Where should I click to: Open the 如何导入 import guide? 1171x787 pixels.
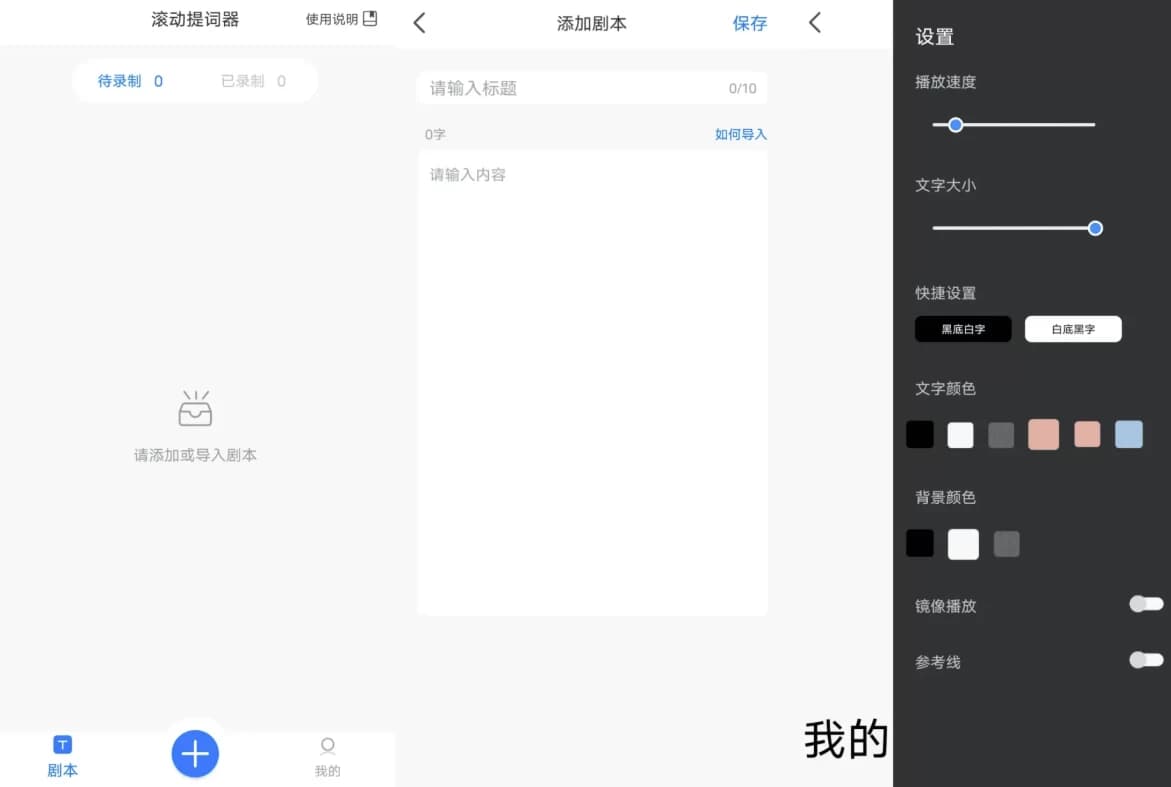coord(740,133)
